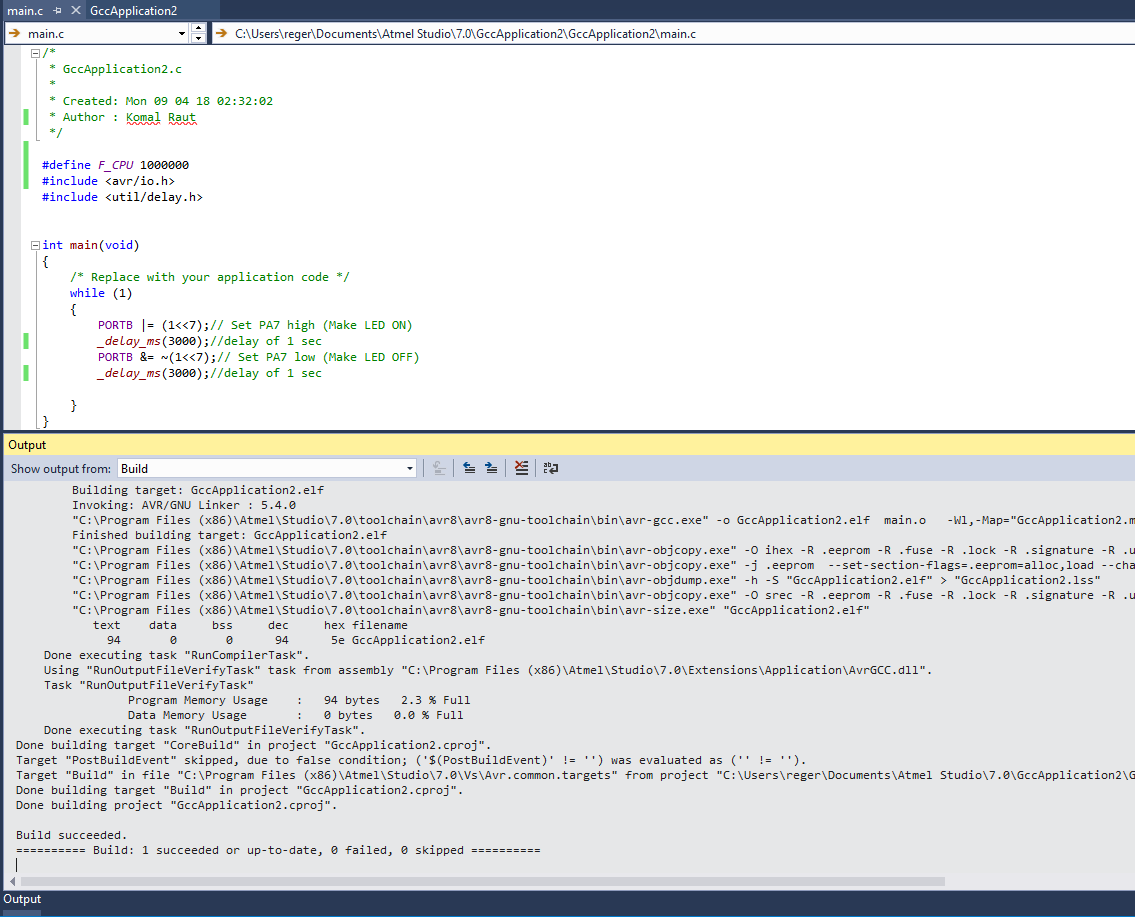Click Find Message in Code icon
The height and width of the screenshot is (917, 1135).
[x=439, y=468]
